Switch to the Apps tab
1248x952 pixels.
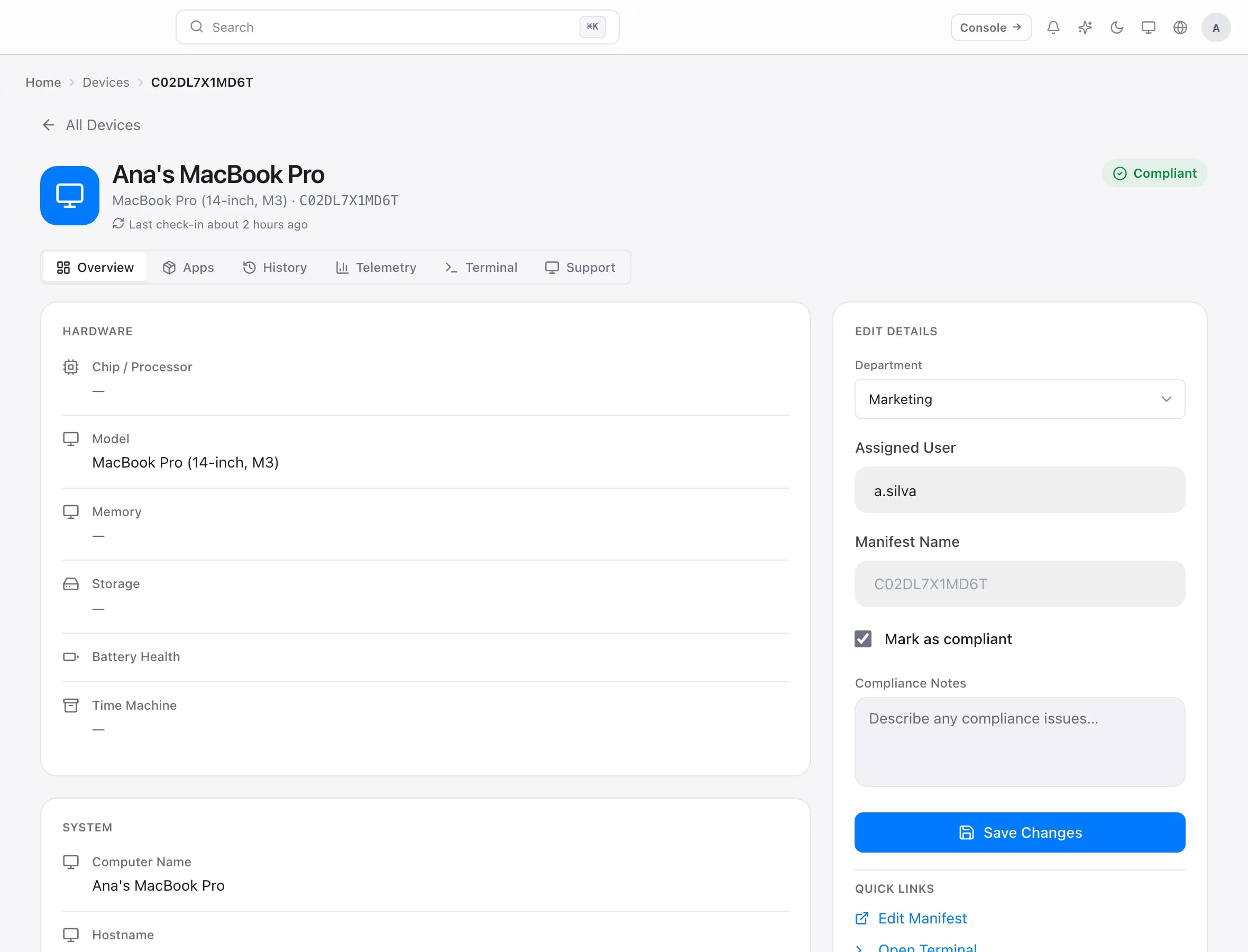click(x=188, y=268)
